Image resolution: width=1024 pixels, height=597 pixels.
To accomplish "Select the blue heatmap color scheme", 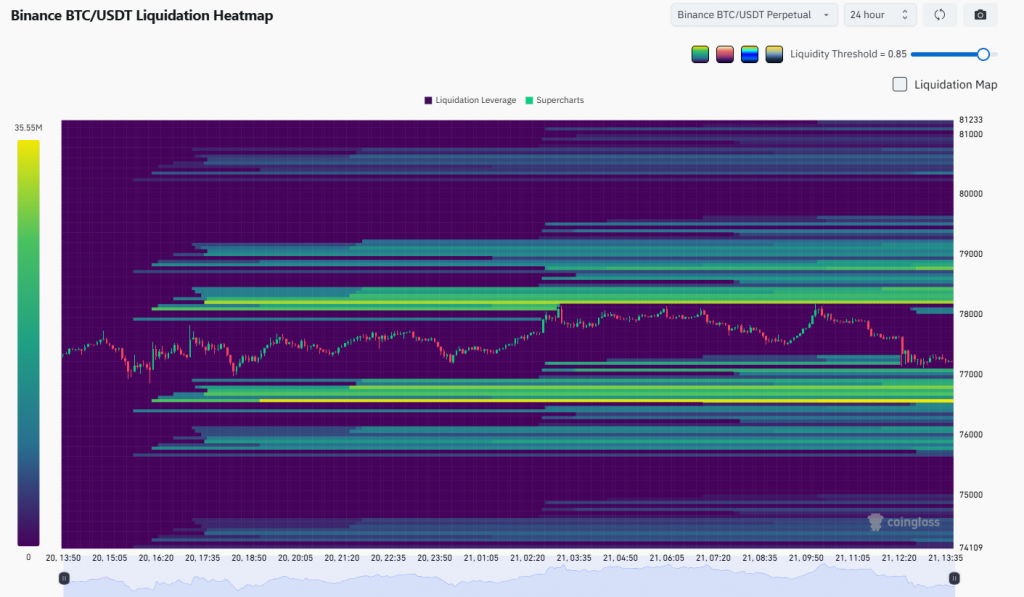I will coord(750,54).
